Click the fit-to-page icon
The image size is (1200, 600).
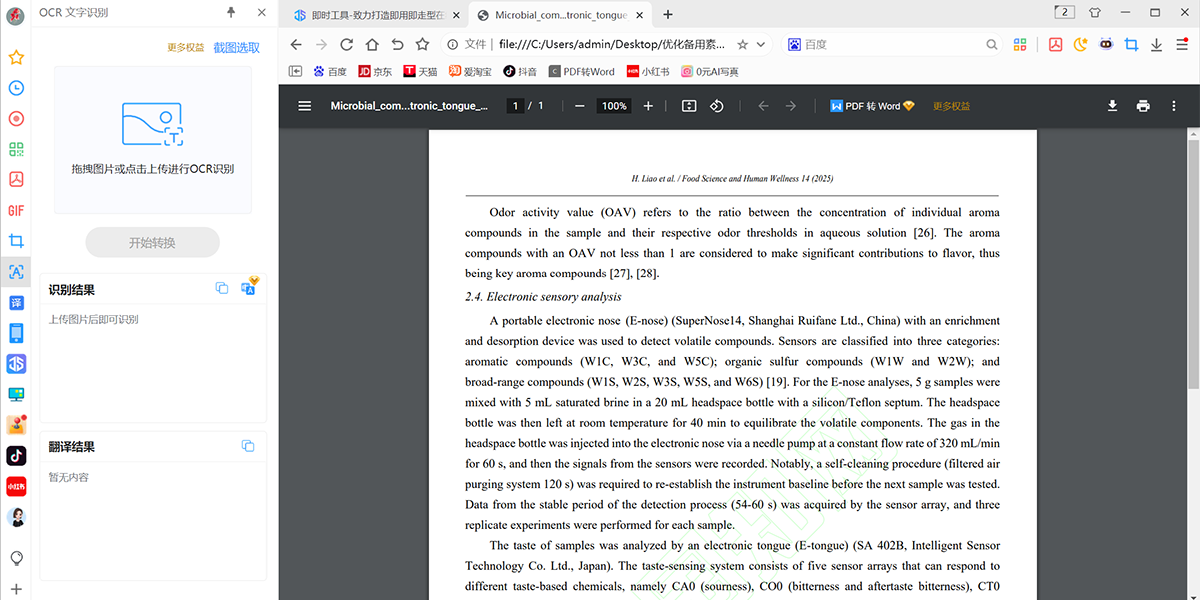tap(688, 106)
